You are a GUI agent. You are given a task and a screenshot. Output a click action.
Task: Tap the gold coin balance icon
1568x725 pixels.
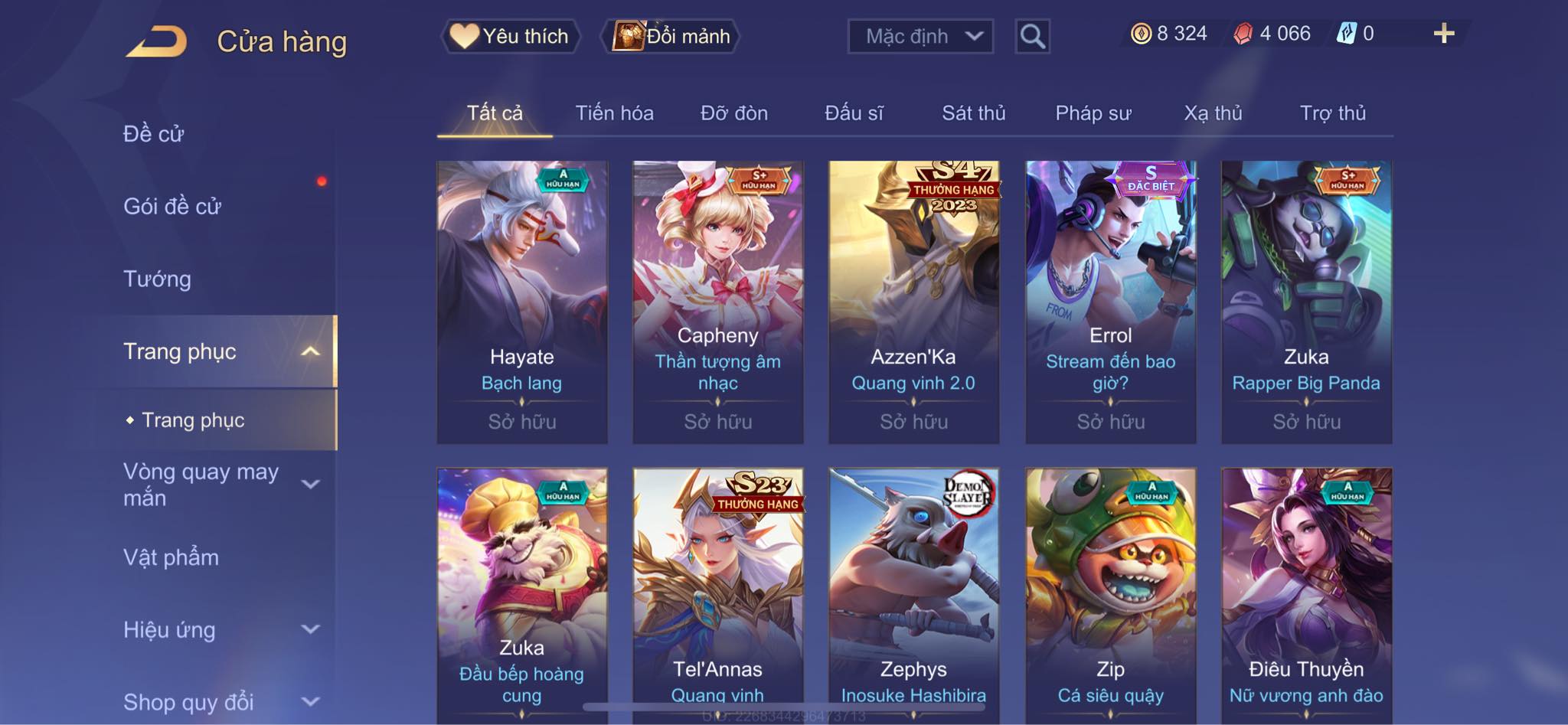pyautogui.click(x=1141, y=34)
